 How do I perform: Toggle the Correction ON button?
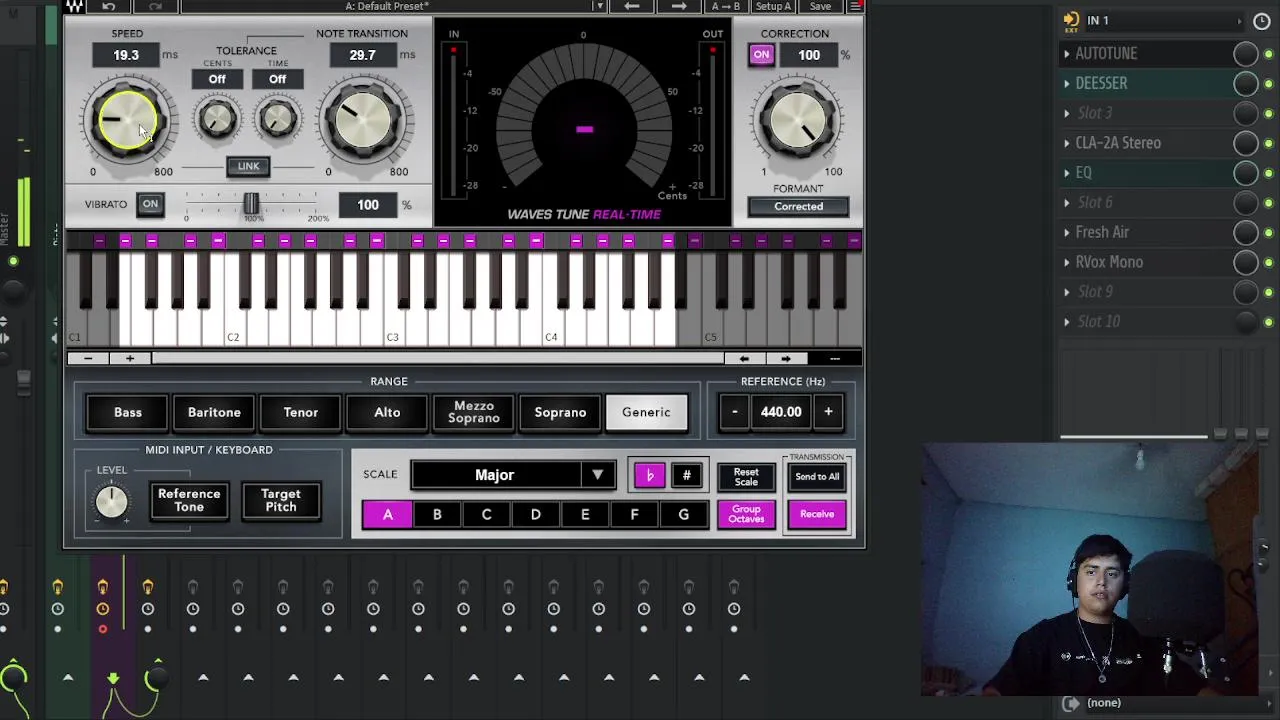tap(762, 55)
